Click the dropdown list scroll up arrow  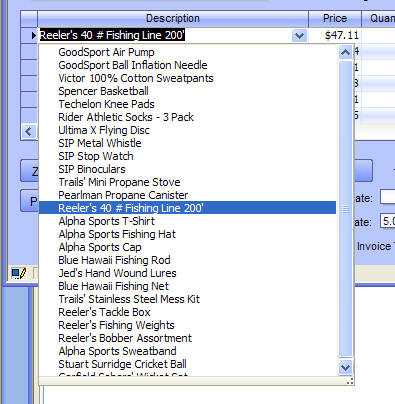pos(345,52)
